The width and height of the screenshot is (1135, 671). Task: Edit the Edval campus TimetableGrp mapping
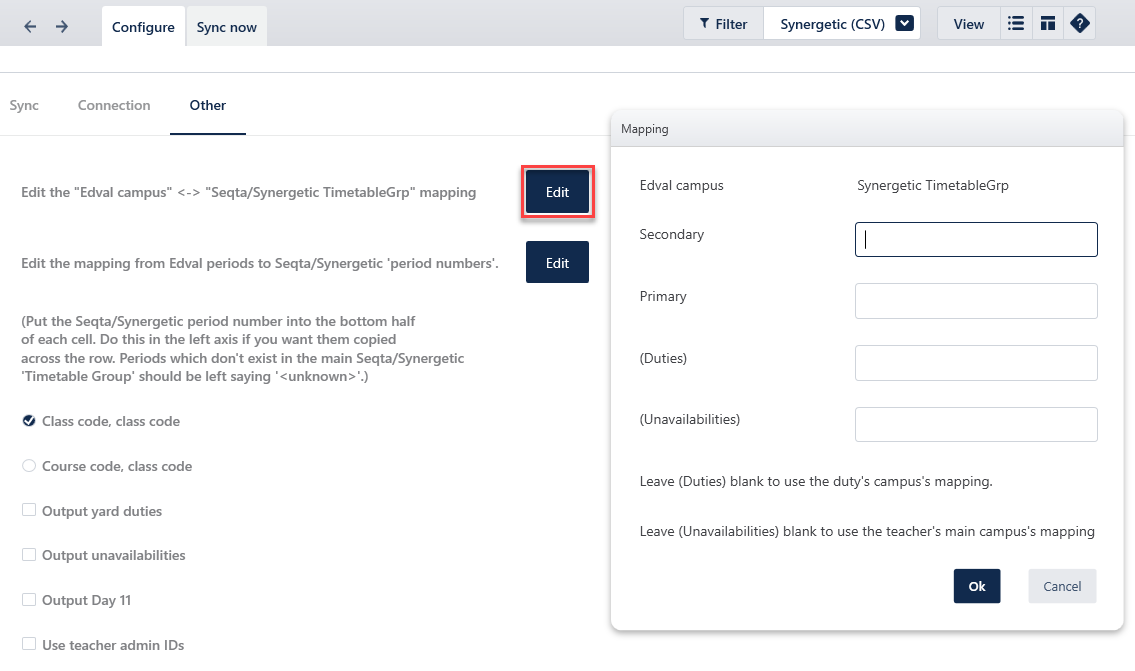pos(557,192)
